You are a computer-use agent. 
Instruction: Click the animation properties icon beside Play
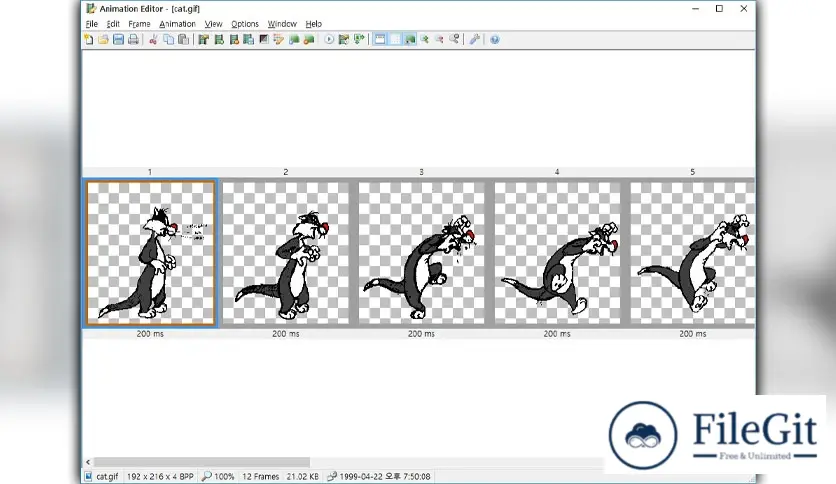[344, 39]
